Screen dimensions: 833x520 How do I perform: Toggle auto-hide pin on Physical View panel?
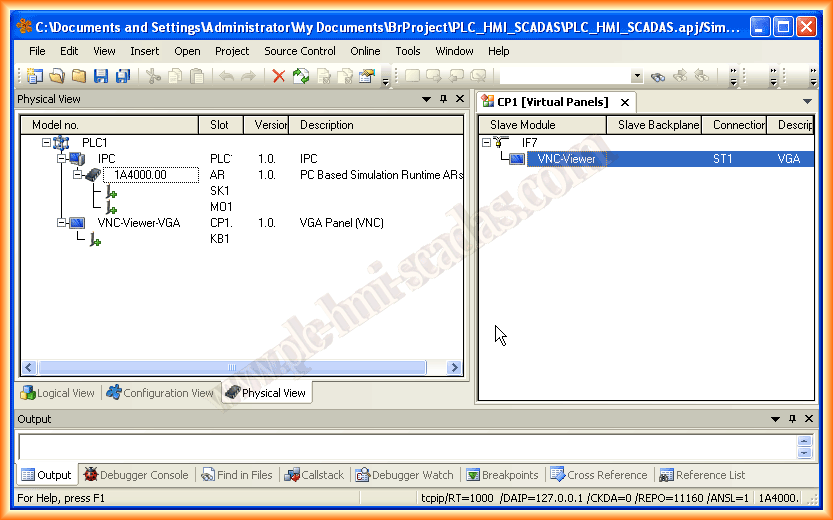443,99
